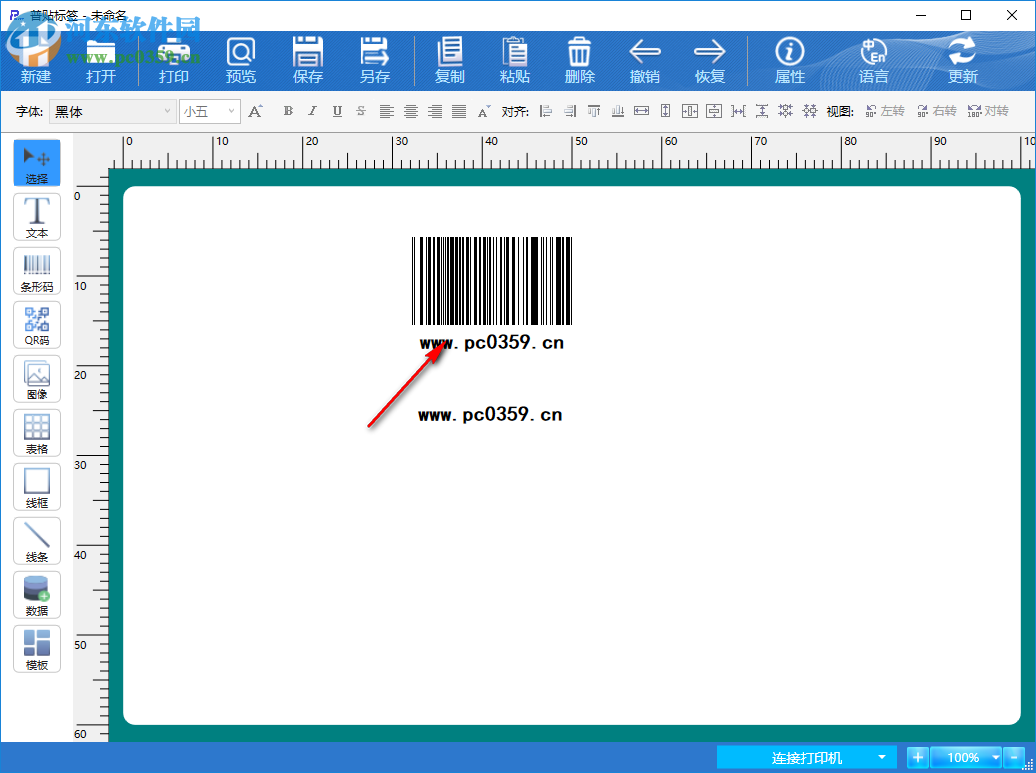Rotate view with 左转 button
The image size is (1036, 773).
coord(885,111)
